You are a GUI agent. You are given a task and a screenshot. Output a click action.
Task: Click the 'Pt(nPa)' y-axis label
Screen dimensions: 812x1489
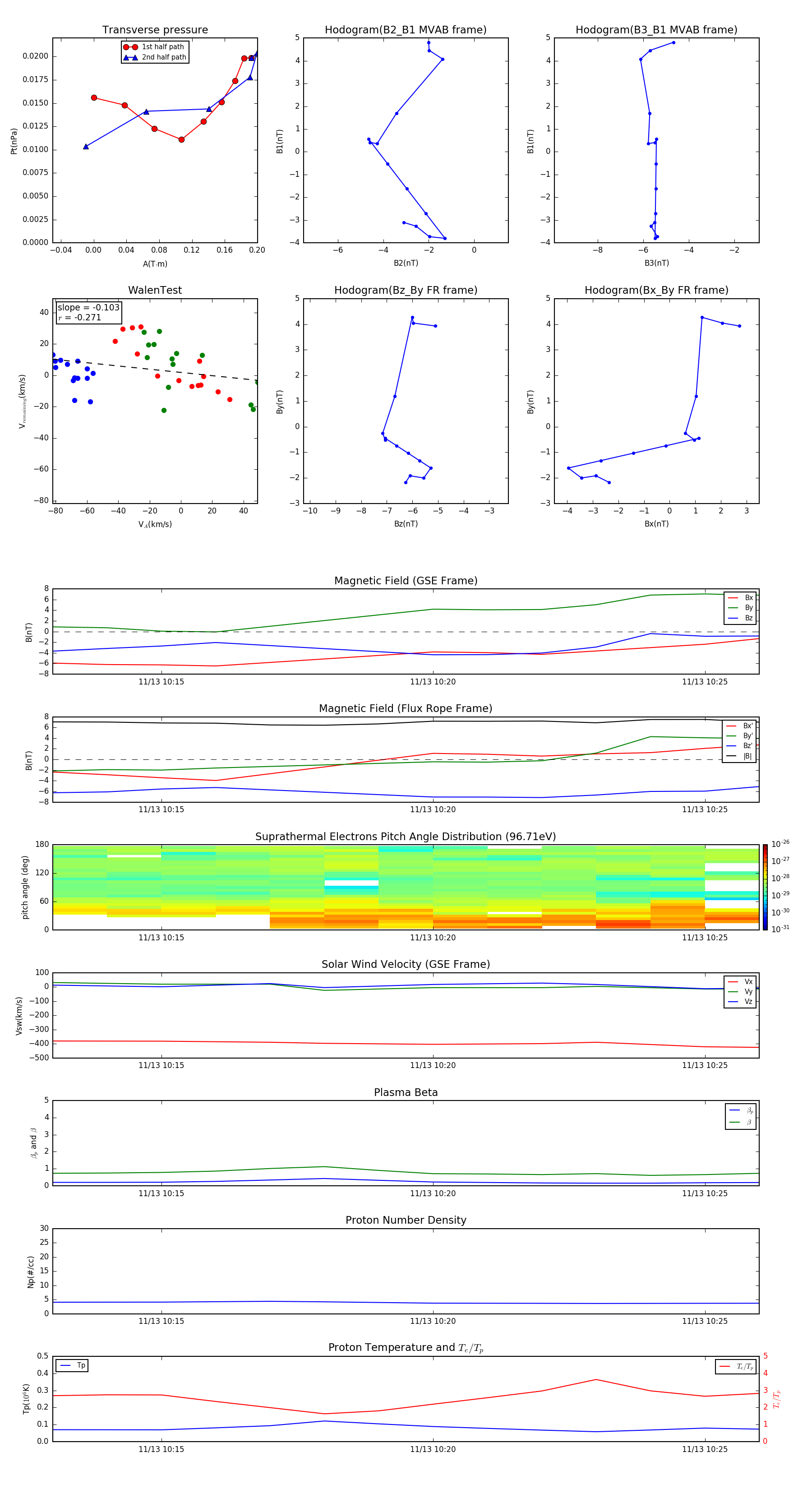point(14,140)
